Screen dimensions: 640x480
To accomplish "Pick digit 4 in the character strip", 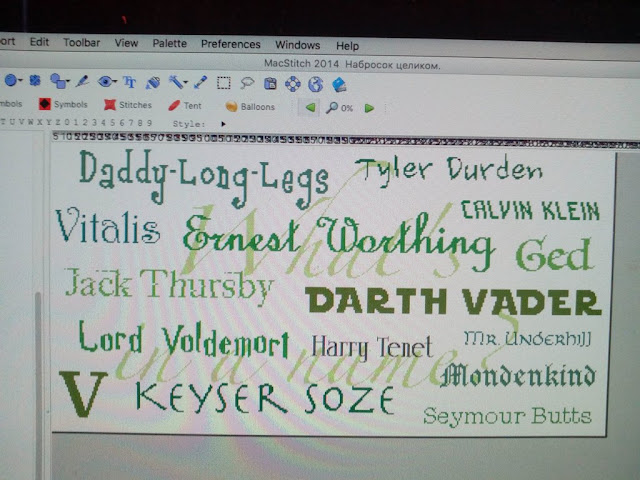I will [104, 122].
